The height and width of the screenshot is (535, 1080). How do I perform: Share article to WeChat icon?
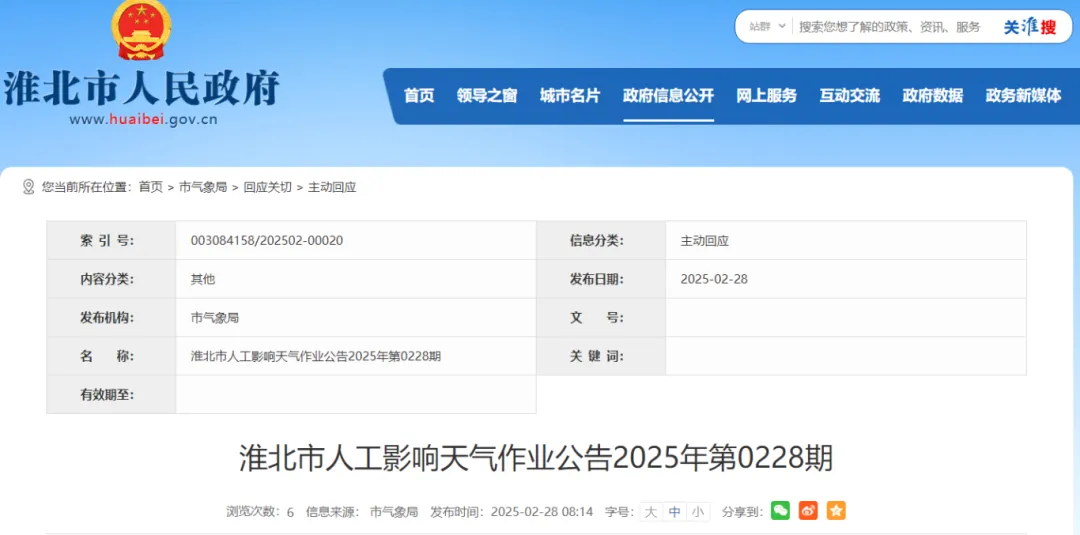(x=780, y=511)
